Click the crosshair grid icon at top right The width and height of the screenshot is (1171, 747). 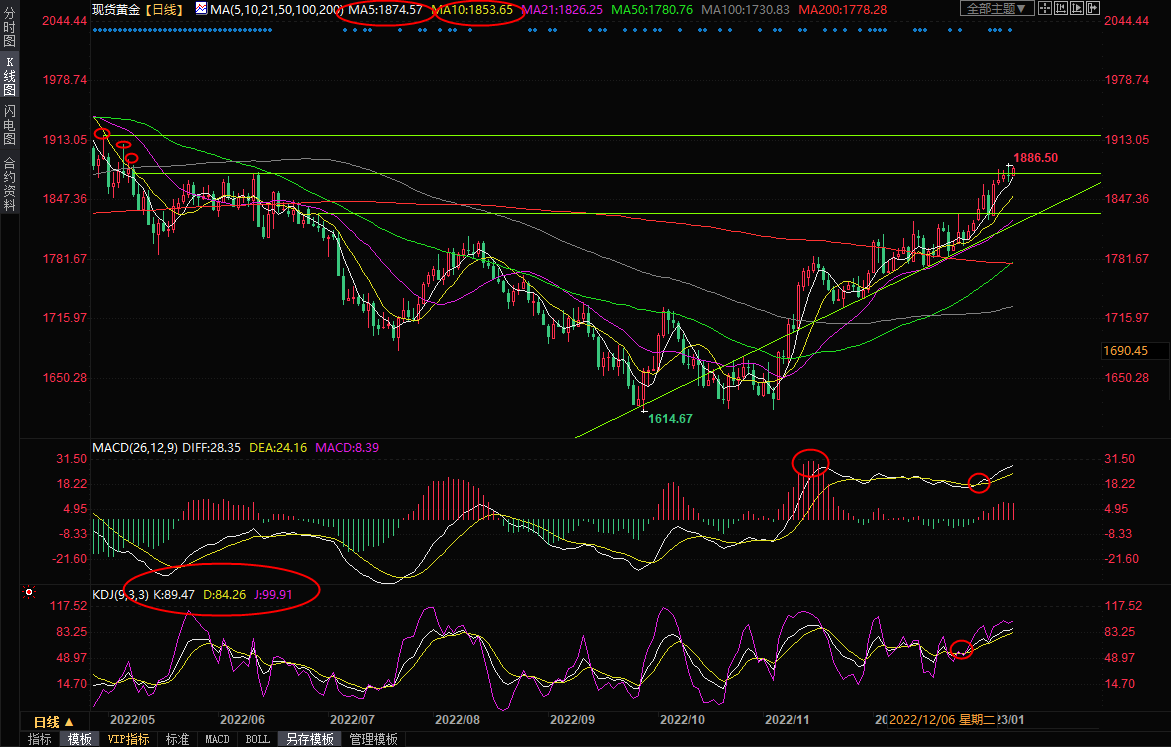pyautogui.click(x=1047, y=8)
